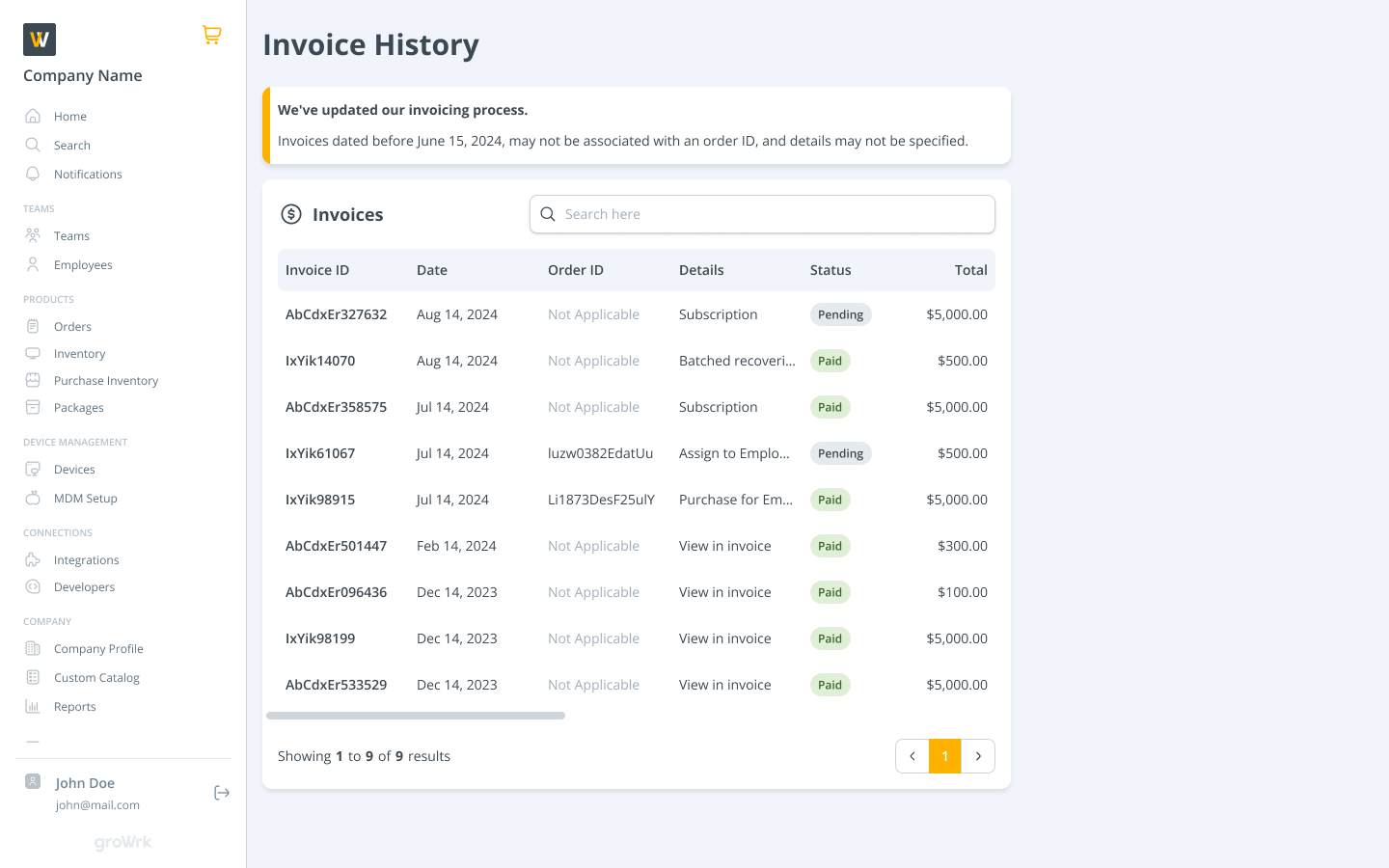The image size is (1389, 868).
Task: Open the shopping cart icon
Action: (x=212, y=35)
